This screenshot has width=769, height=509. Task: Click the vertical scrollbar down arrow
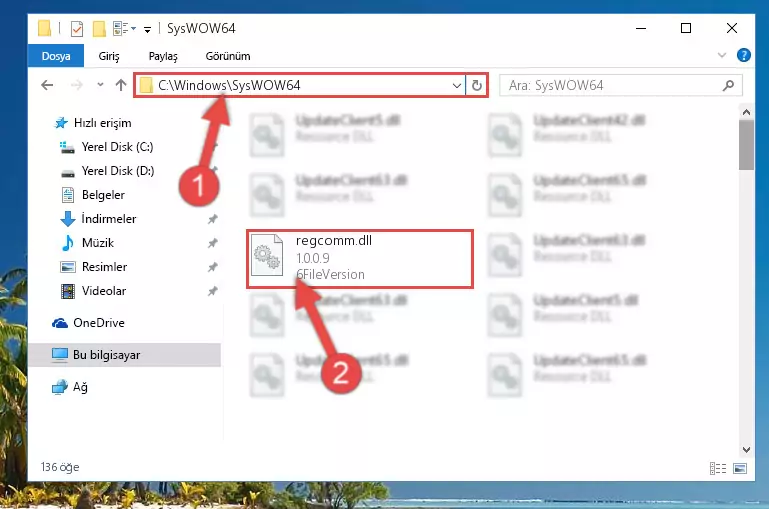coord(746,450)
